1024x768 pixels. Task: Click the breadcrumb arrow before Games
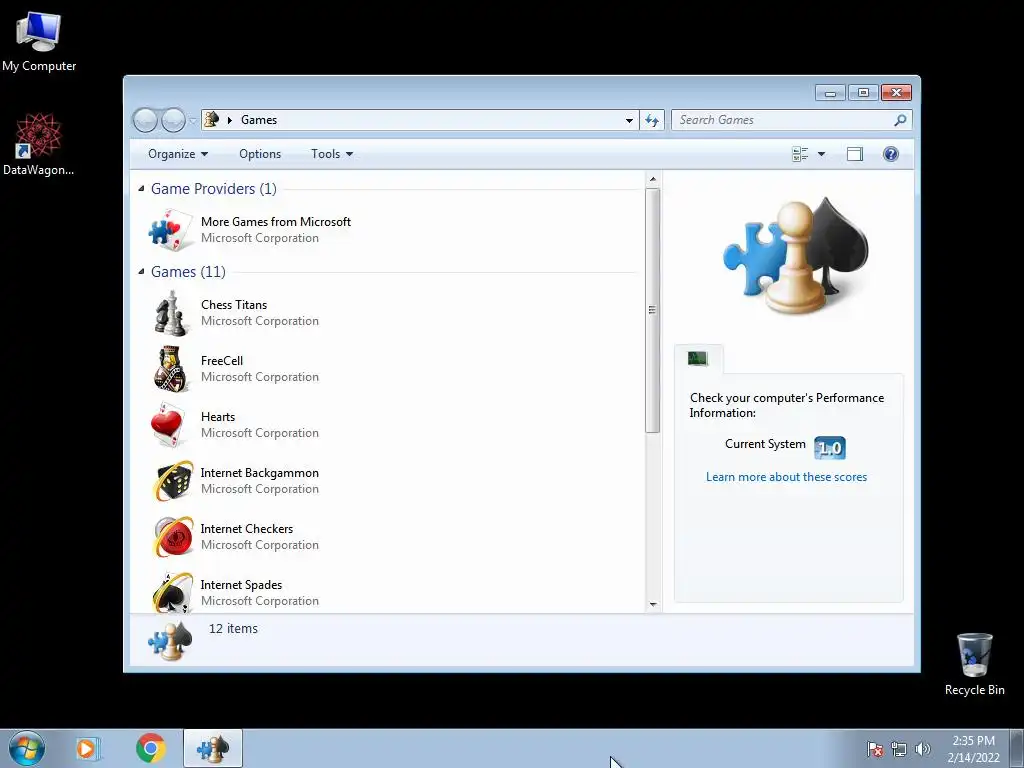pyautogui.click(x=230, y=120)
